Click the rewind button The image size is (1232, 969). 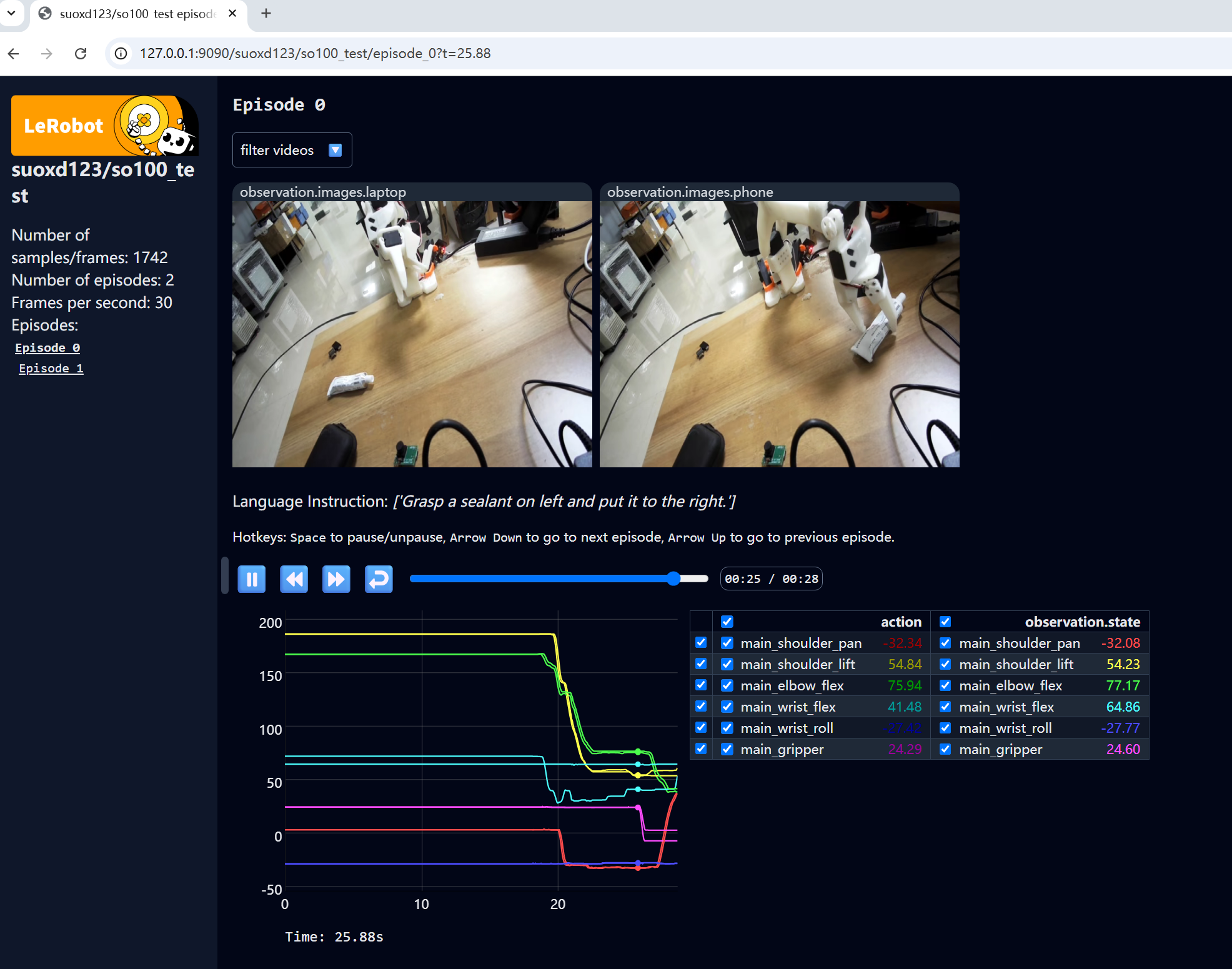(x=294, y=579)
